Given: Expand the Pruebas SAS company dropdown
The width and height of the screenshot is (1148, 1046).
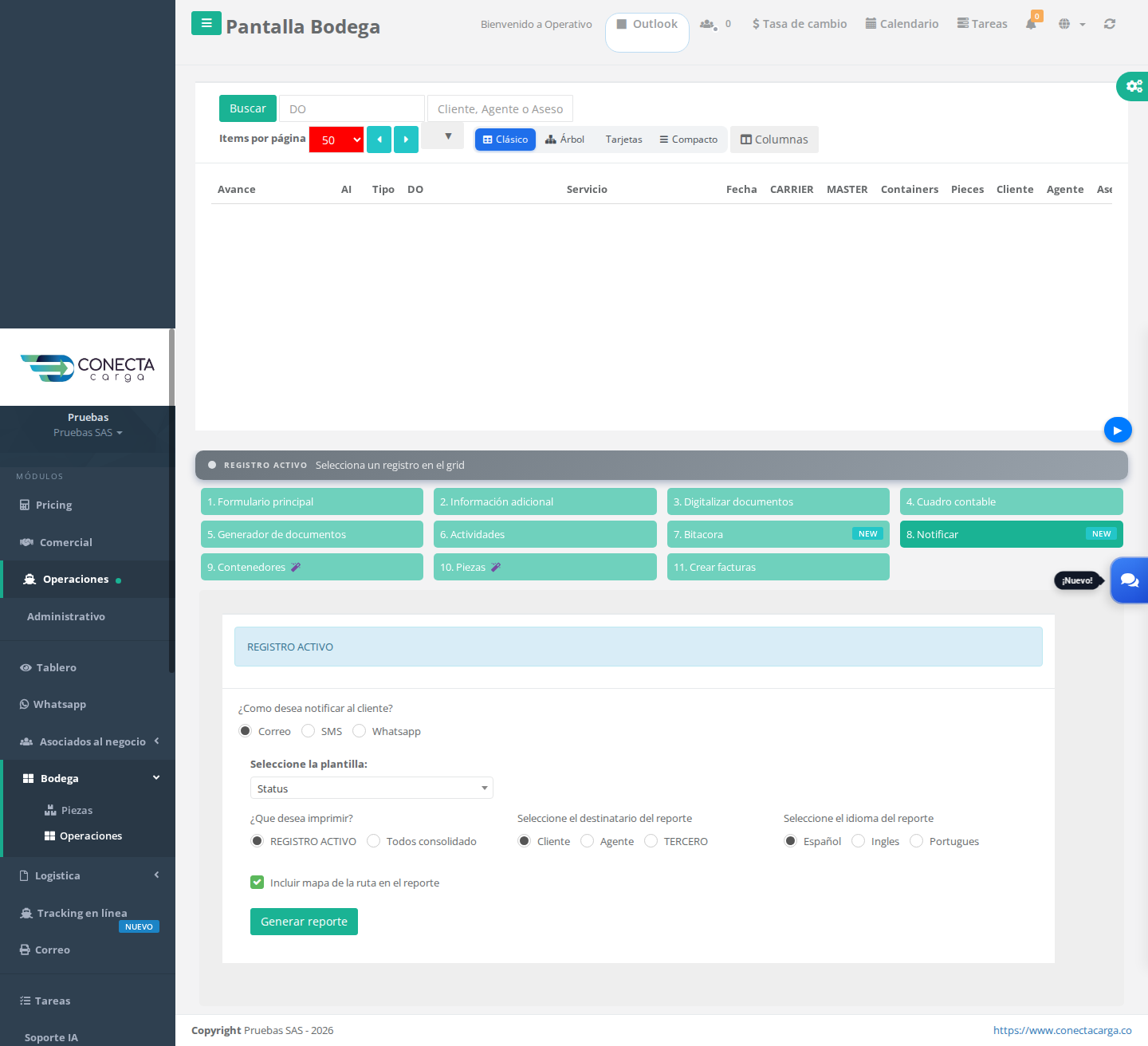Looking at the screenshot, I should tap(88, 432).
